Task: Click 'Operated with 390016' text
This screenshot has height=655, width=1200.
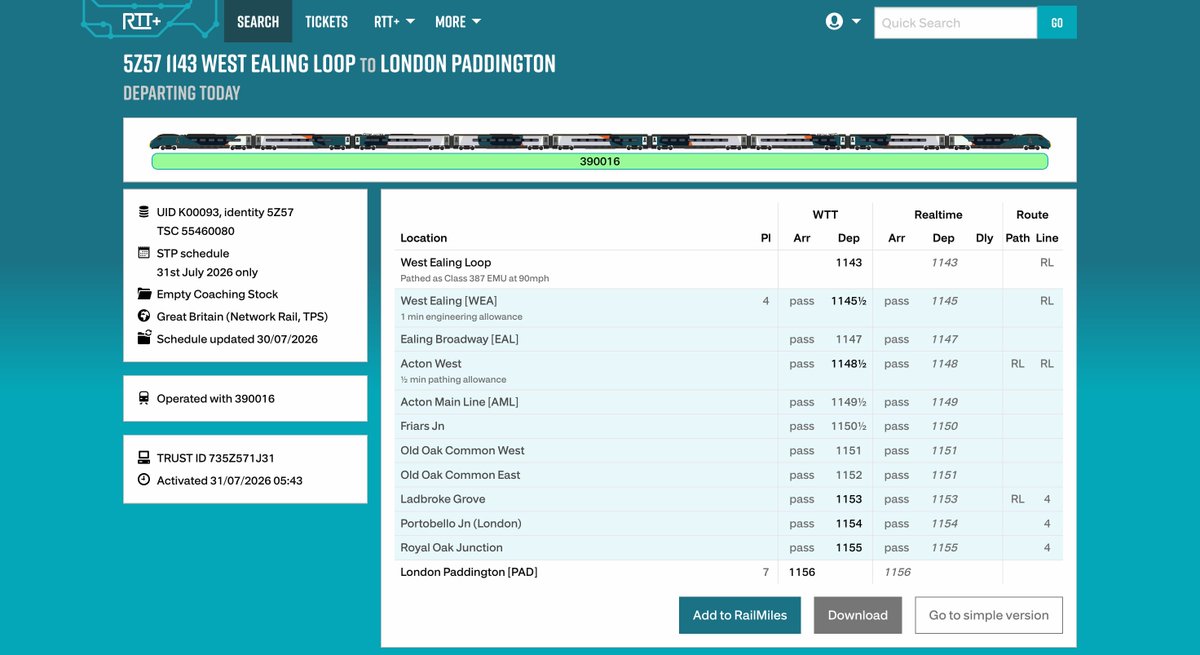Action: click(x=215, y=398)
